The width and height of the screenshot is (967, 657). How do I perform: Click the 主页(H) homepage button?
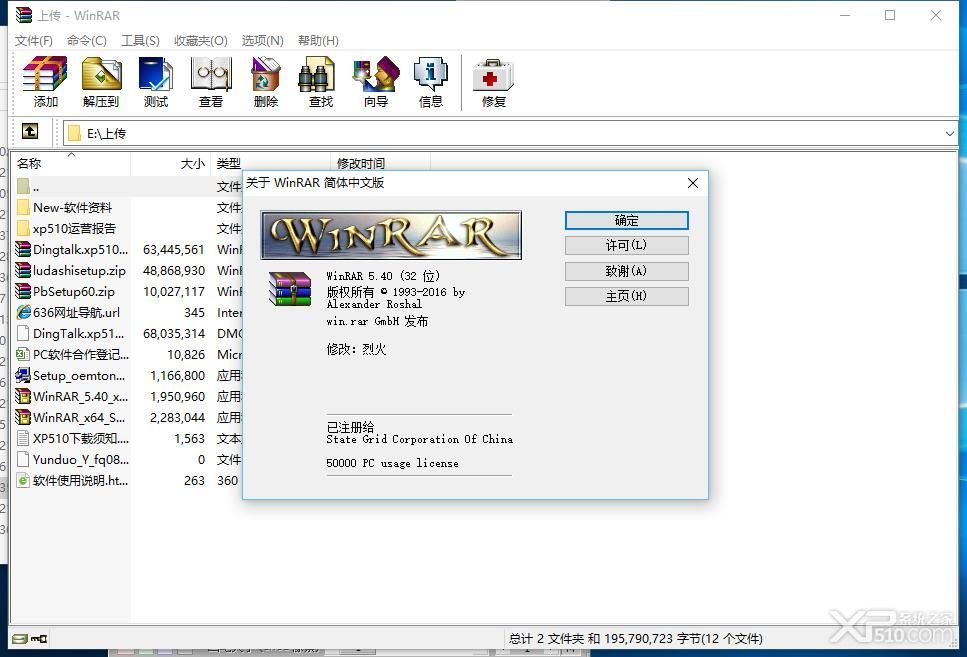pos(627,296)
